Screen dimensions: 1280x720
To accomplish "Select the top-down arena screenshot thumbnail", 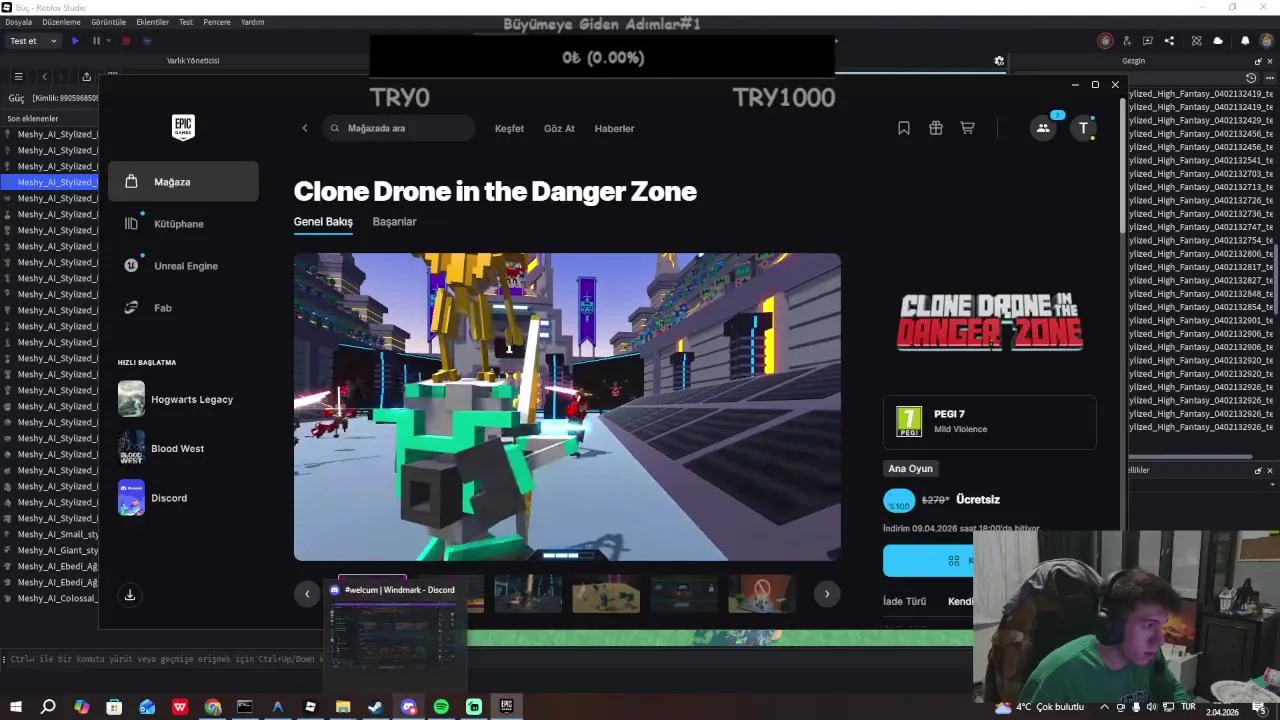I will (606, 594).
